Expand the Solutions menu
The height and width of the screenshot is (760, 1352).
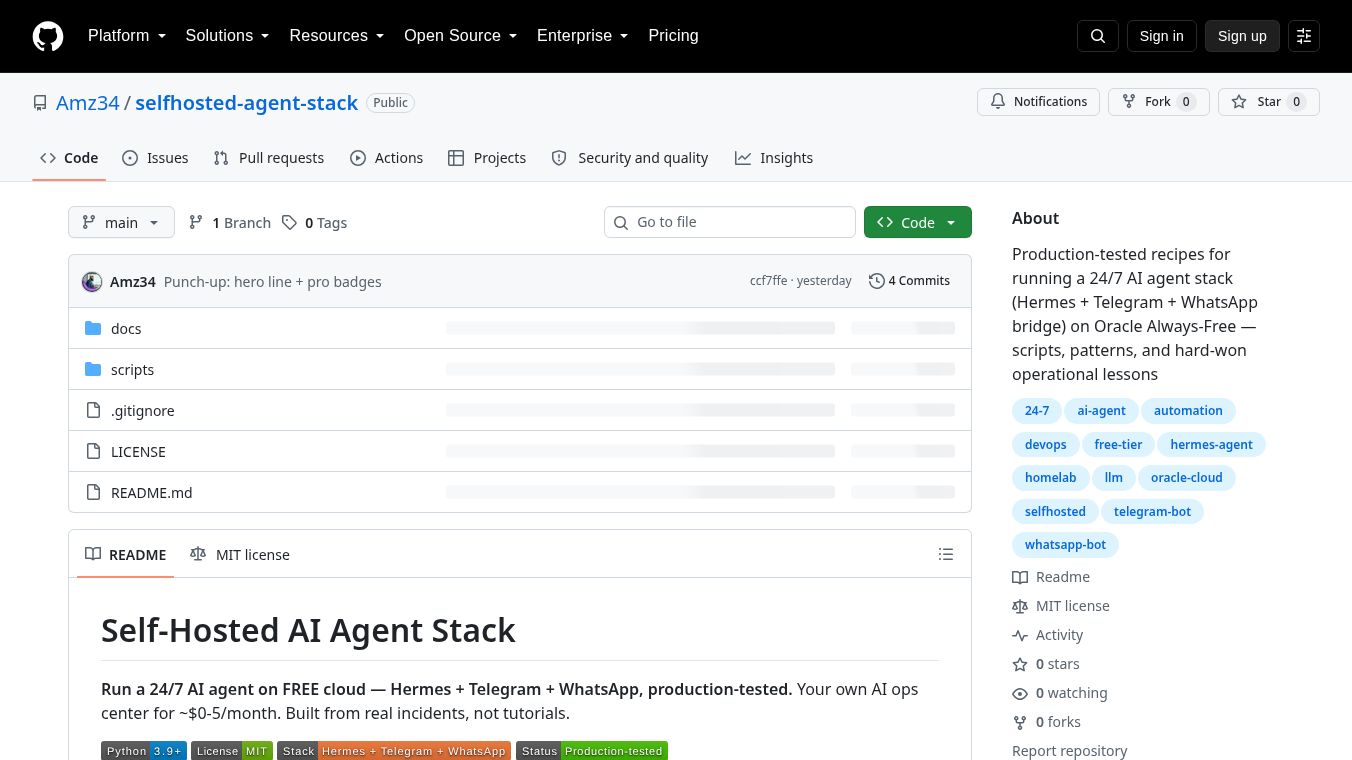pyautogui.click(x=227, y=36)
